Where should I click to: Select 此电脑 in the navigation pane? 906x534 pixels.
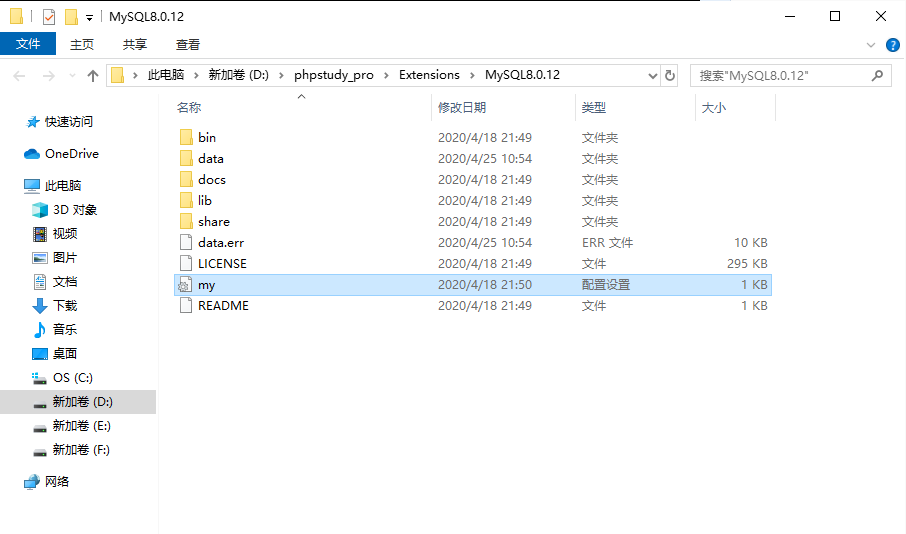tap(62, 186)
